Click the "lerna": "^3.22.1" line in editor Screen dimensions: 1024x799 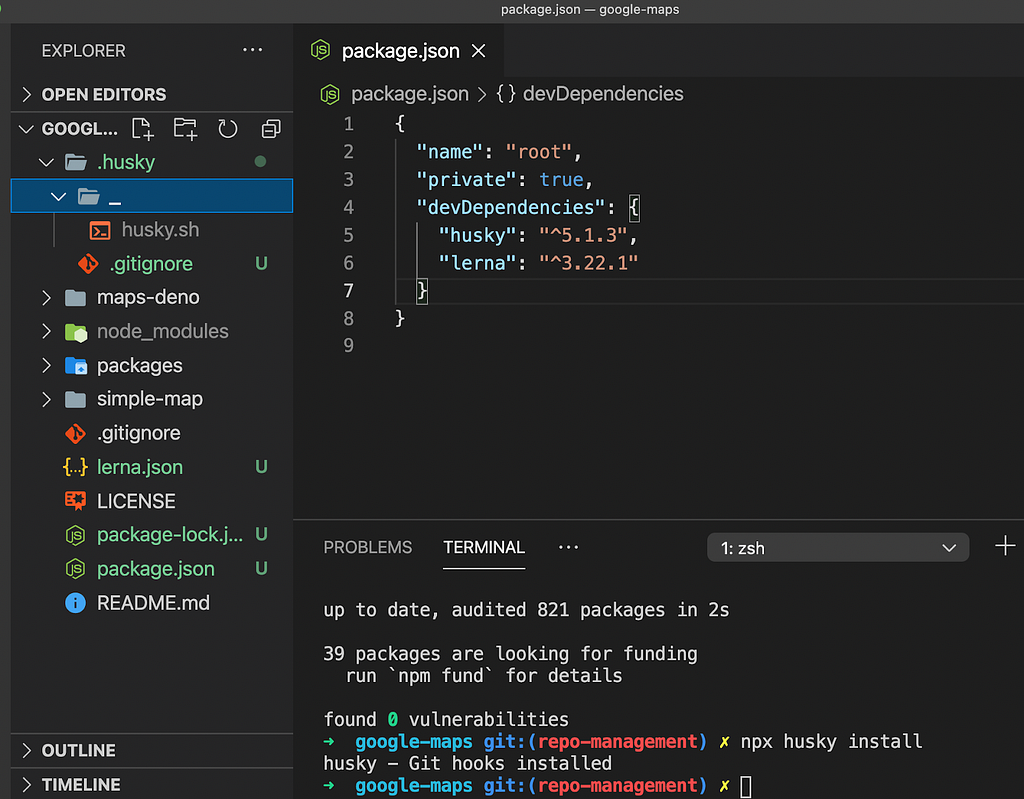tap(537, 263)
